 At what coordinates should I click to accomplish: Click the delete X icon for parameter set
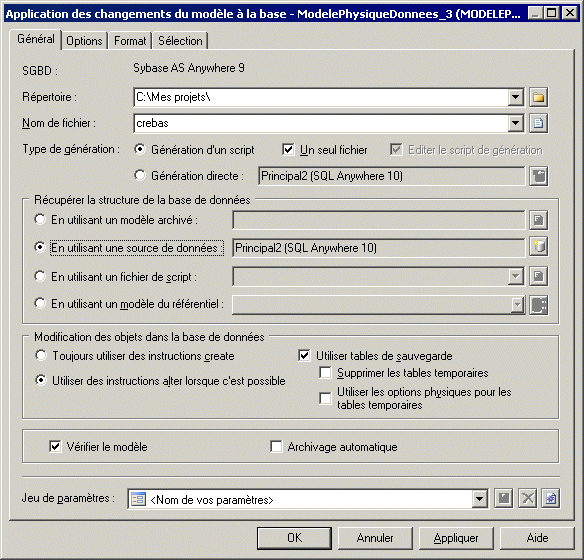pyautogui.click(x=527, y=498)
